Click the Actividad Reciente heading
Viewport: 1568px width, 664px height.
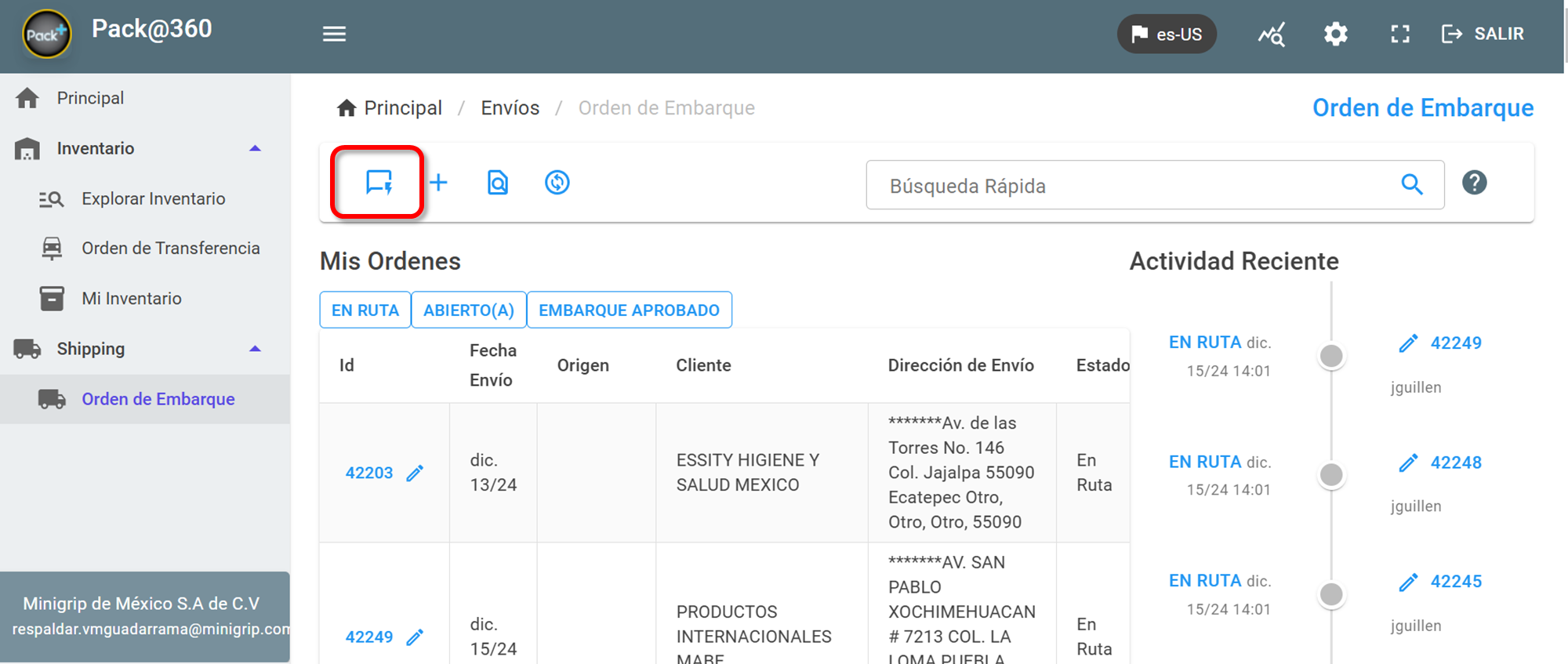1234,261
